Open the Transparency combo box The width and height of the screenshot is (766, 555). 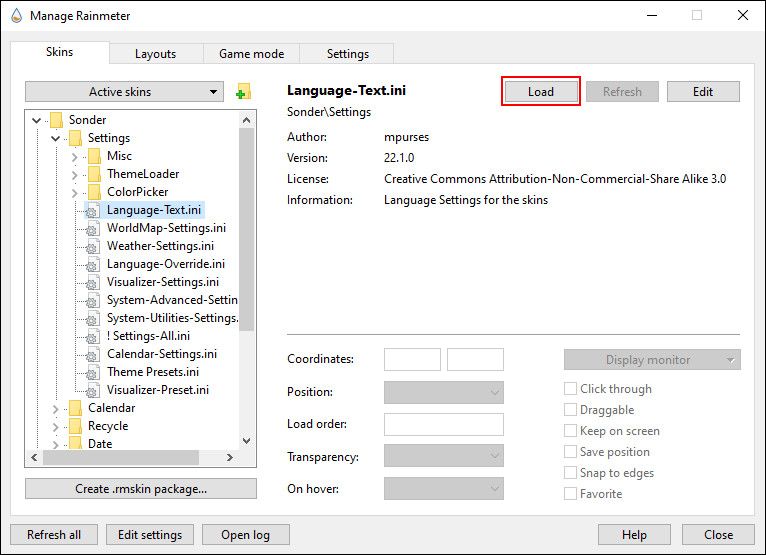tap(444, 456)
